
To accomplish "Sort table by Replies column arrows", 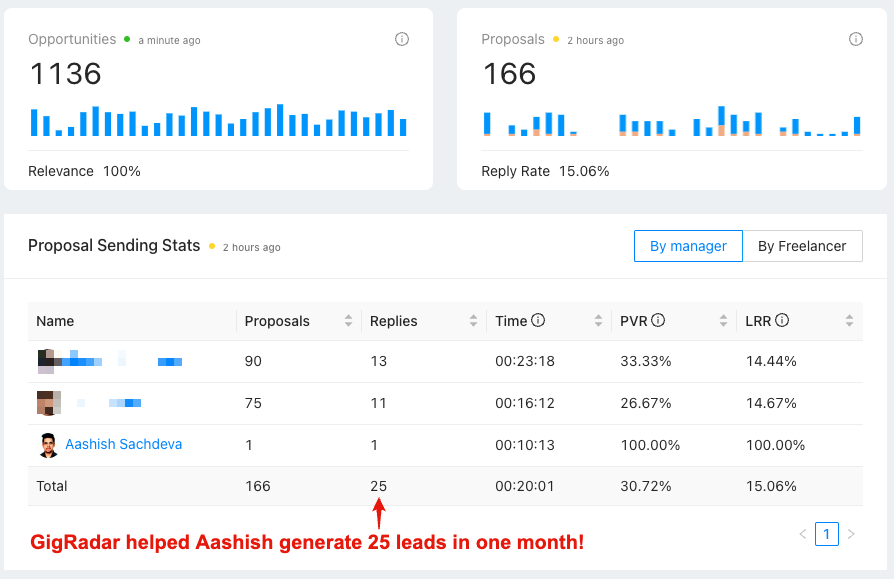I will click(473, 321).
